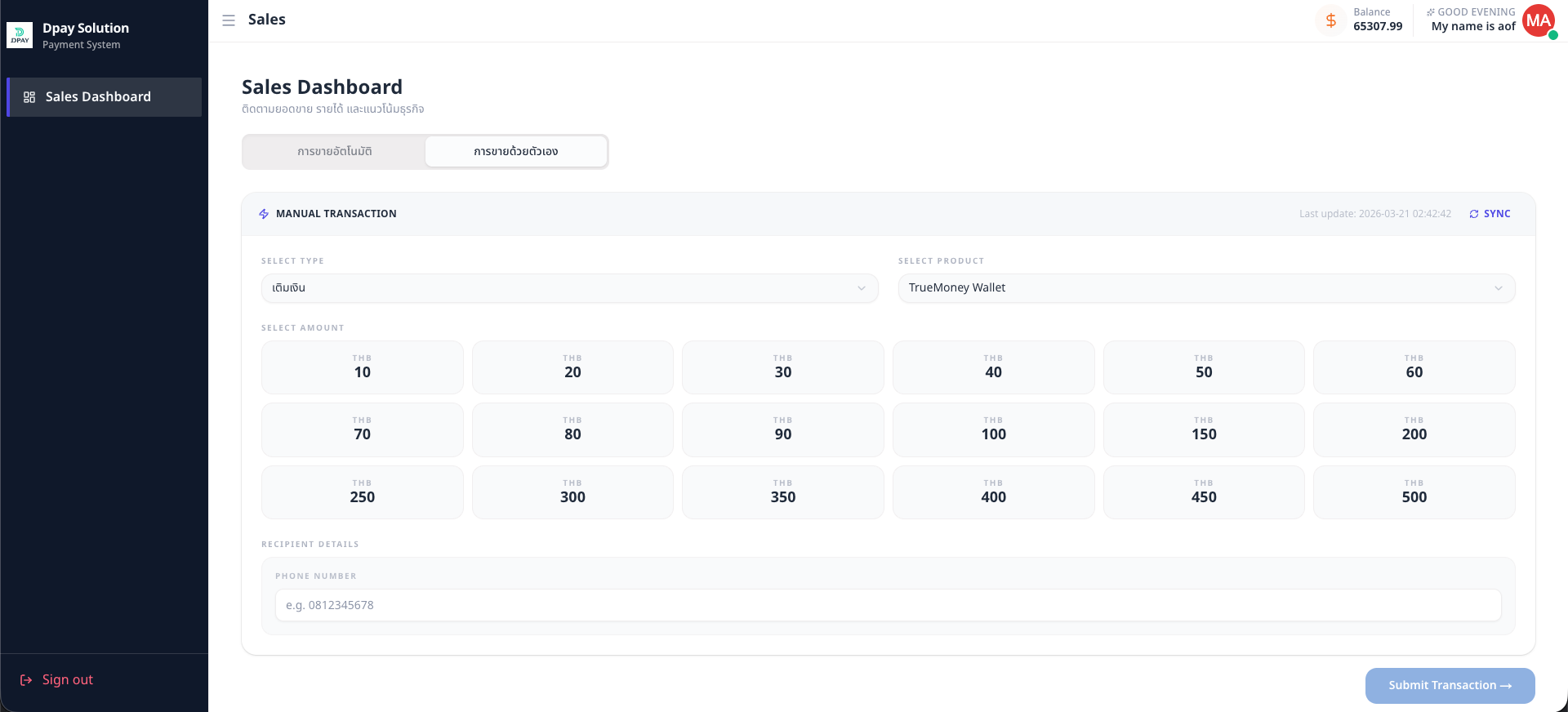
Task: Click the Submit Transaction button
Action: click(x=1450, y=686)
